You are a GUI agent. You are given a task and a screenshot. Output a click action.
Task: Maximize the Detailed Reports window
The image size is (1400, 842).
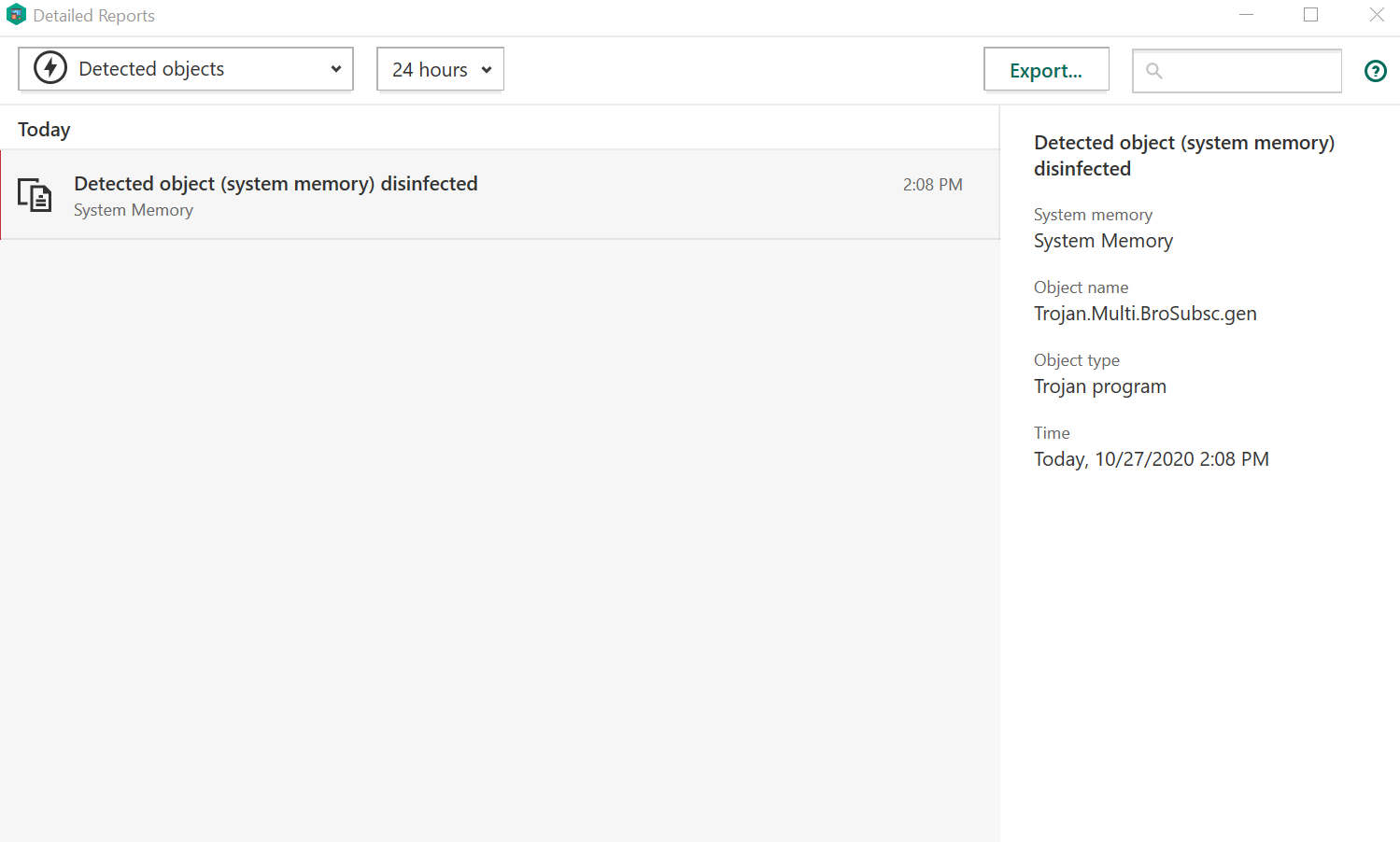click(1310, 15)
